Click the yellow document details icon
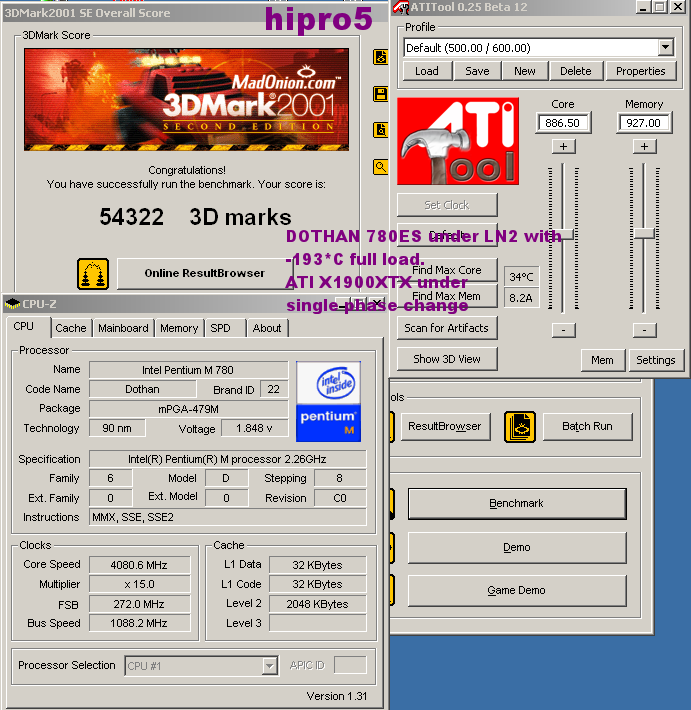This screenshot has height=710, width=691. 380,130
